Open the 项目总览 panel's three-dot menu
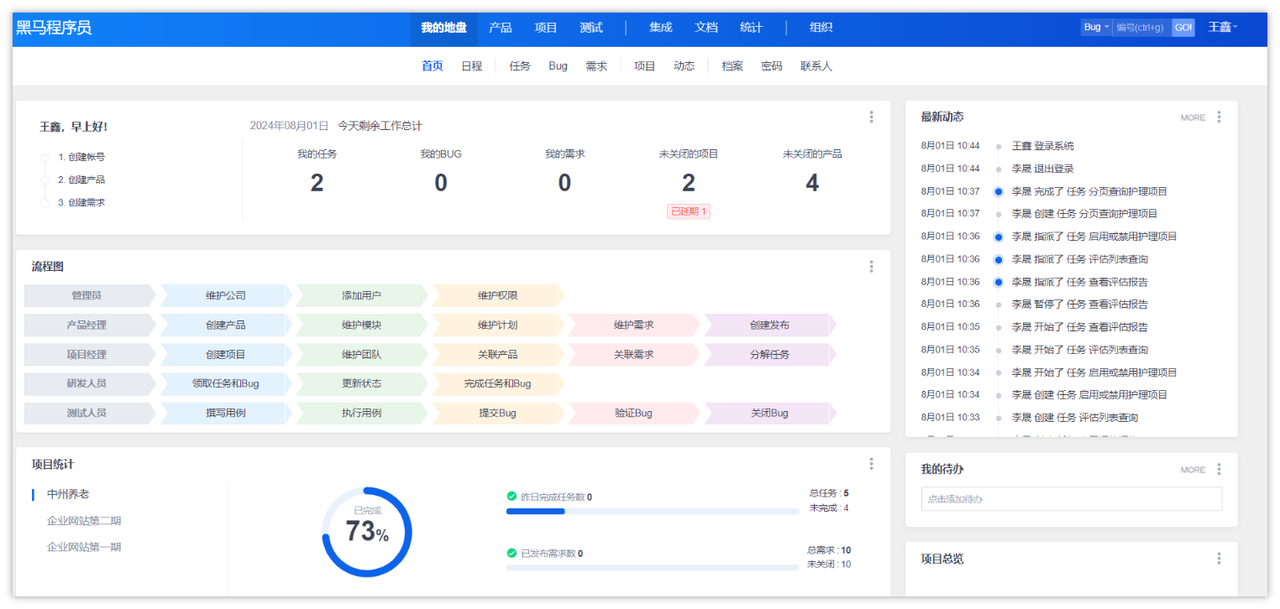 1218,559
